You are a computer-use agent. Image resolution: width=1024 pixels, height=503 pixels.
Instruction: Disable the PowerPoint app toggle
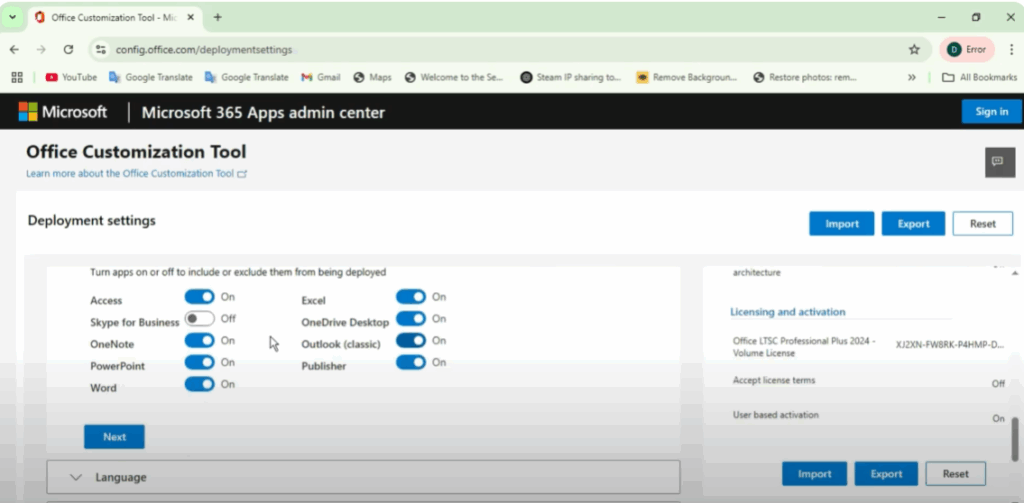[199, 362]
